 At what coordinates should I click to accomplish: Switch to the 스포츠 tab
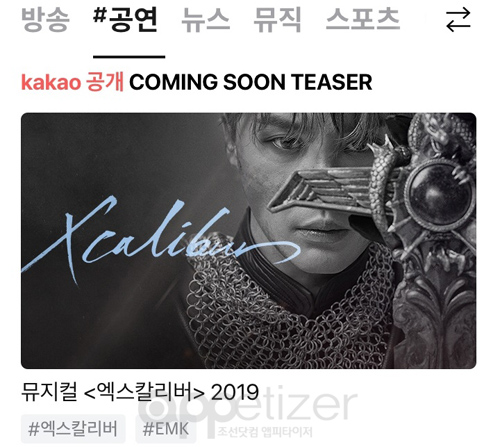pyautogui.click(x=363, y=20)
